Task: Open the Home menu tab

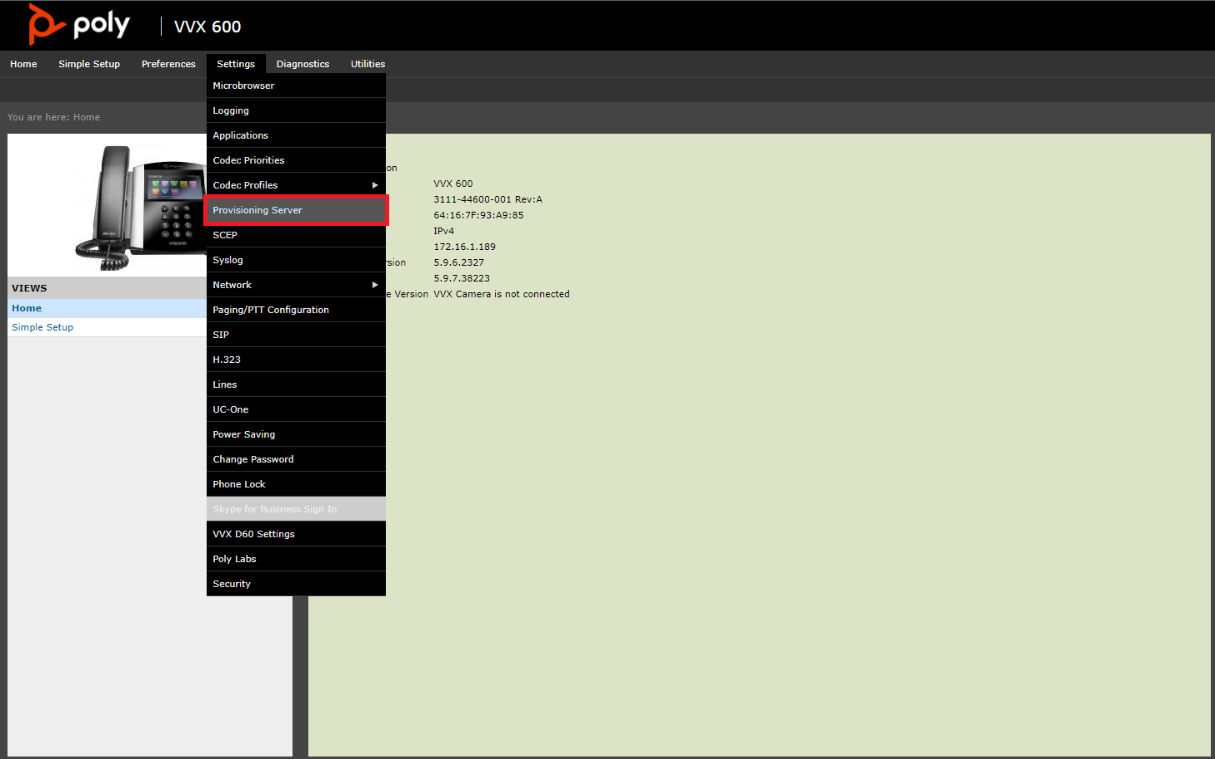Action: [23, 64]
